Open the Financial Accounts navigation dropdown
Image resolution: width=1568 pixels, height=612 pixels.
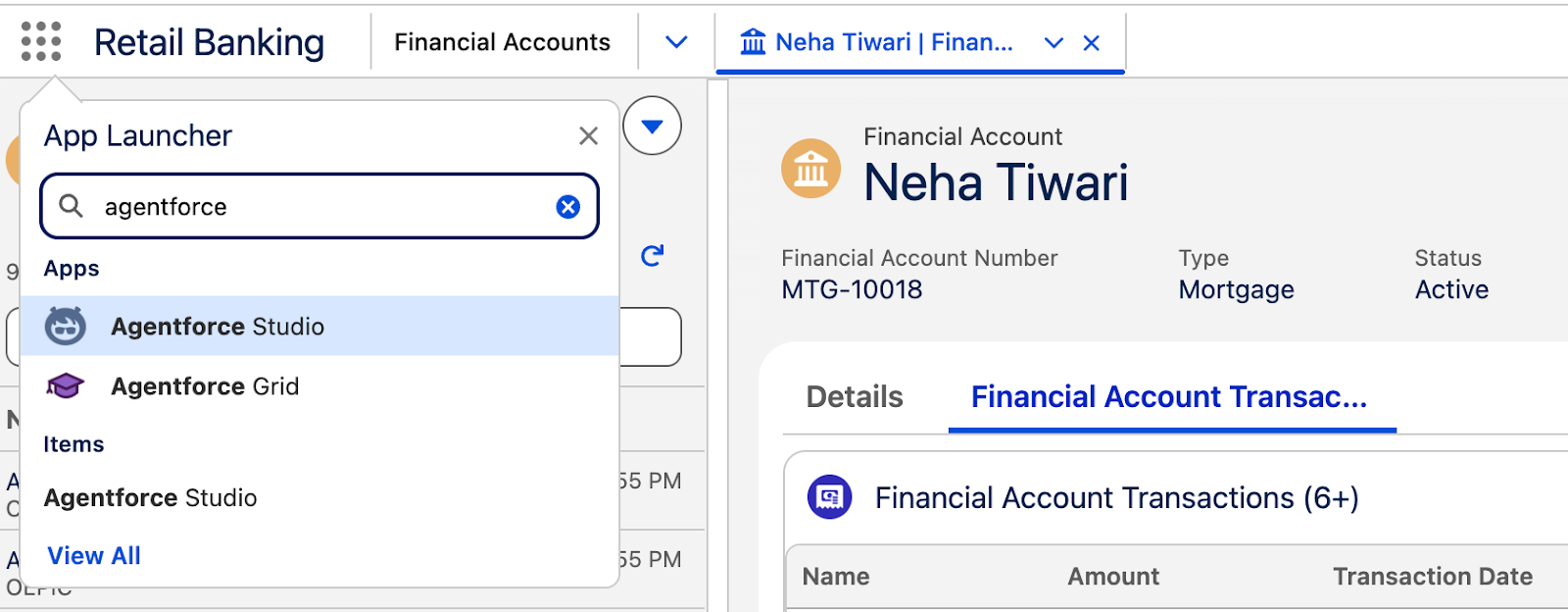coord(676,42)
